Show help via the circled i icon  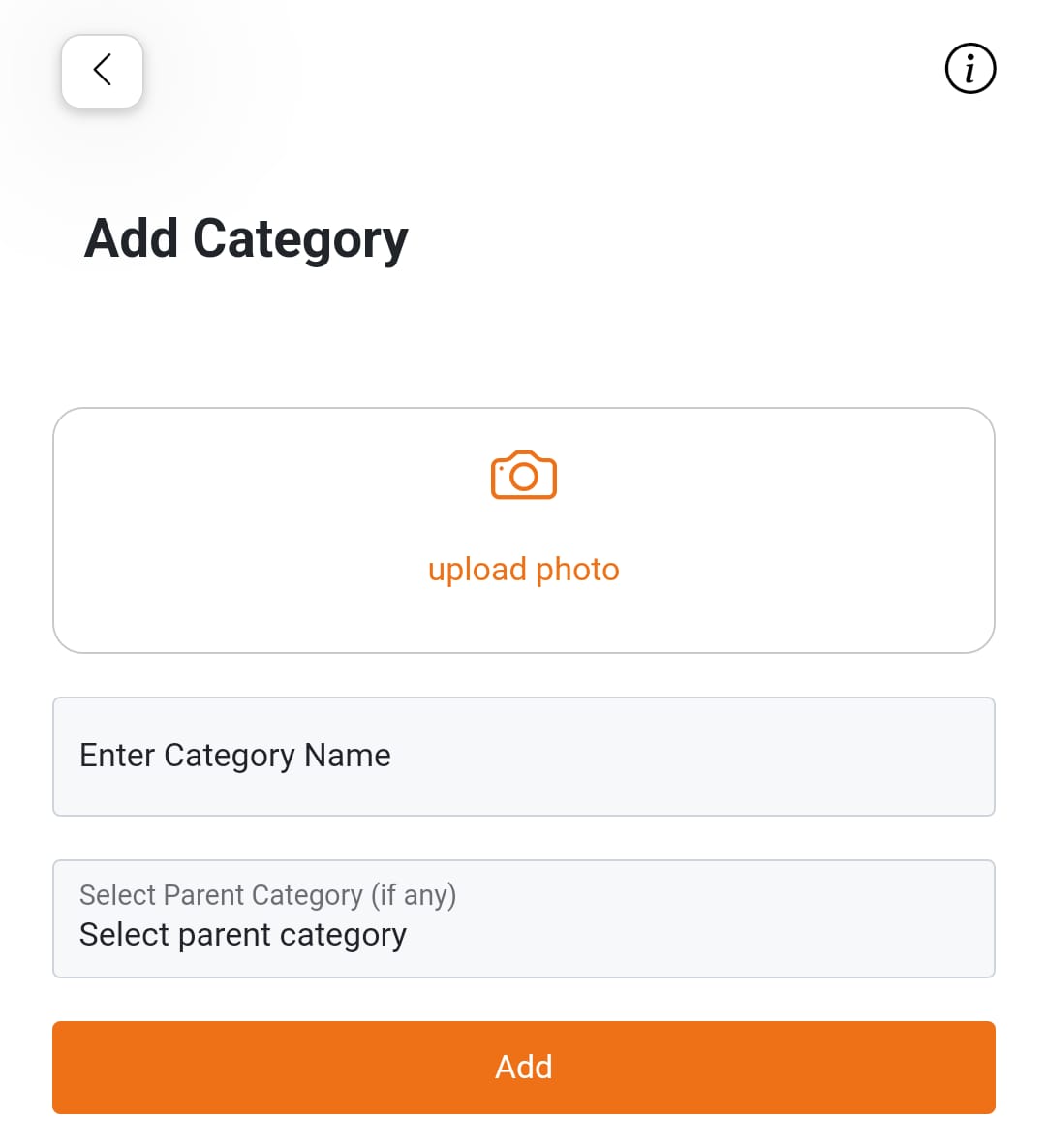(969, 69)
